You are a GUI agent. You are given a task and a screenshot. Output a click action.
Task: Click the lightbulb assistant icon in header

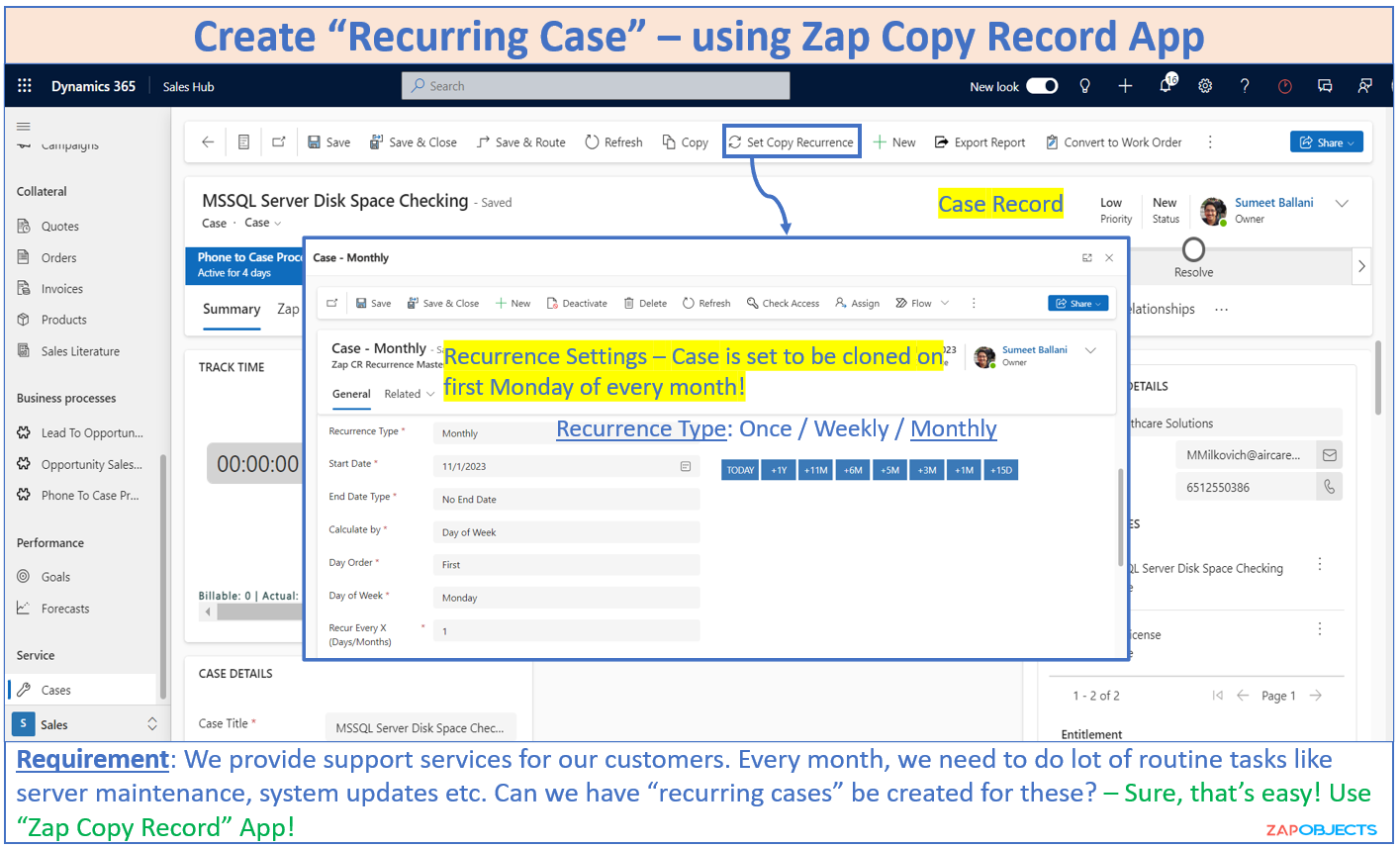(x=1084, y=86)
